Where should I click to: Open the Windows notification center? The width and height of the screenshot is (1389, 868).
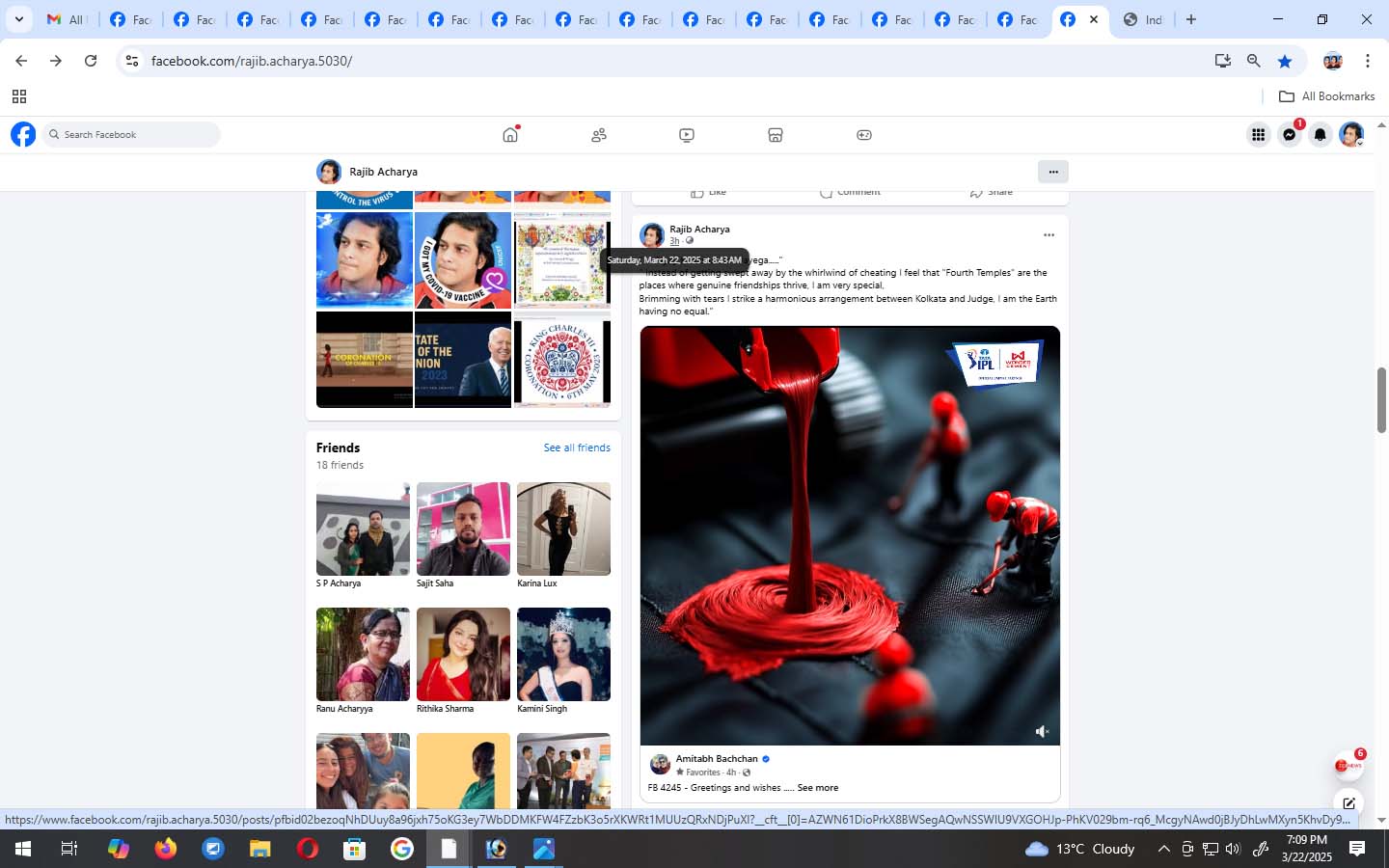click(x=1357, y=849)
